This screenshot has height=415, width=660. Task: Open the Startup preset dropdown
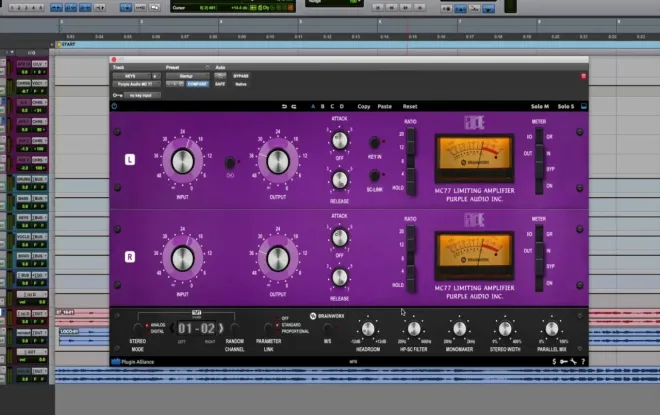[x=187, y=76]
